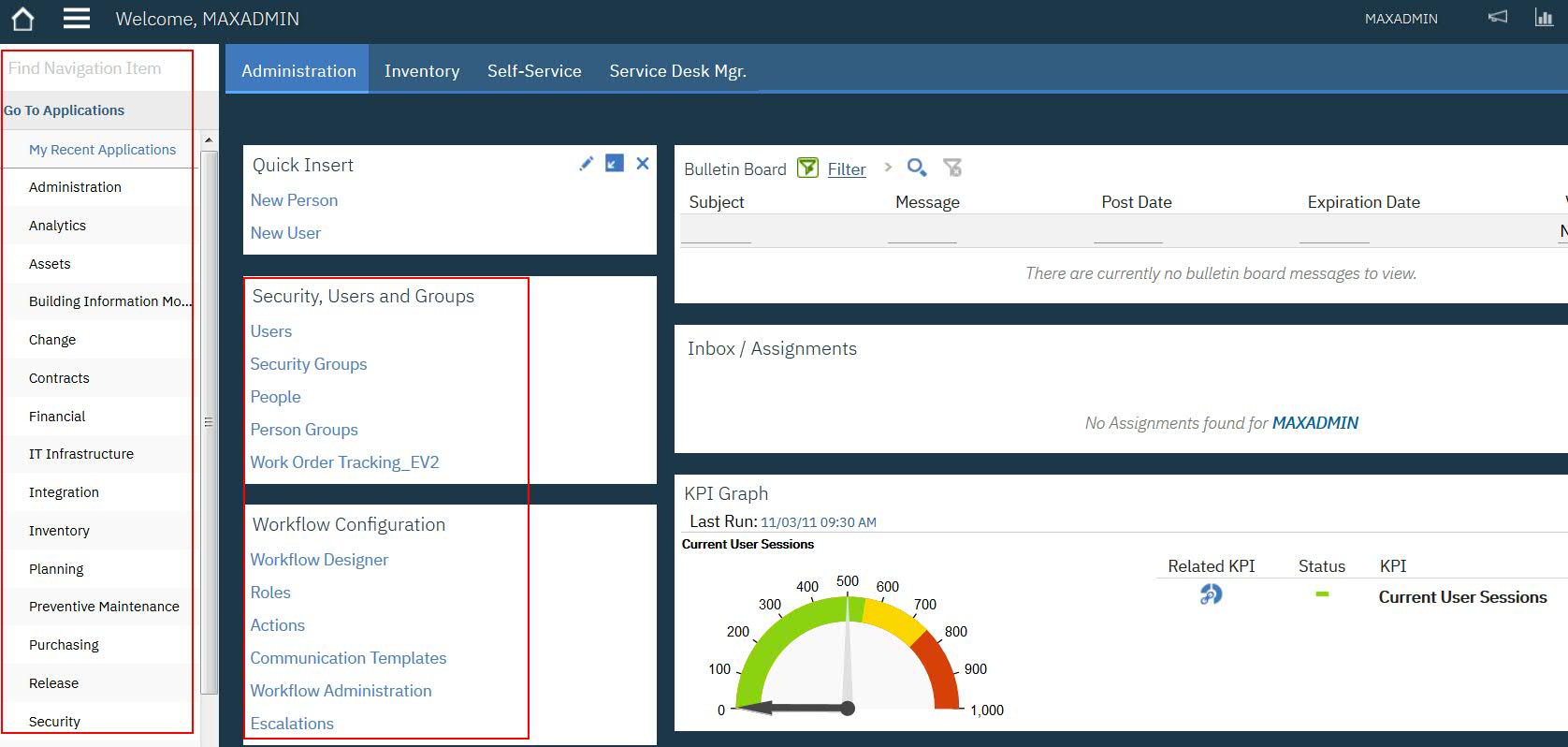Image resolution: width=1568 pixels, height=747 pixels.
Task: Click the sidebar resize grip handle
Action: pyautogui.click(x=209, y=422)
